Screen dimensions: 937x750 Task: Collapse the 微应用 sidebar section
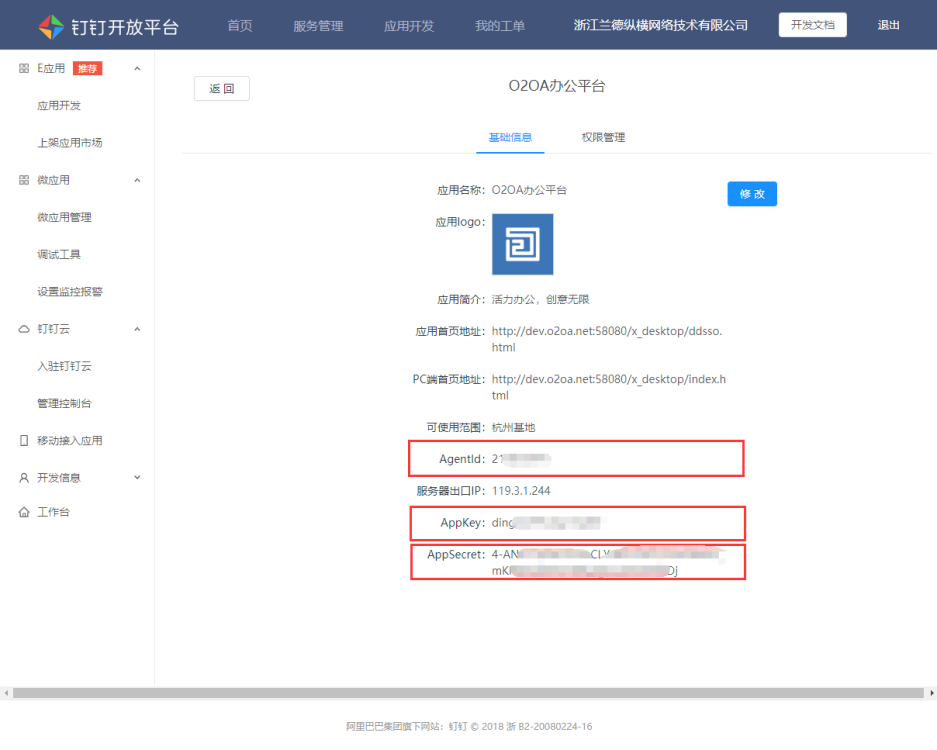tap(137, 180)
